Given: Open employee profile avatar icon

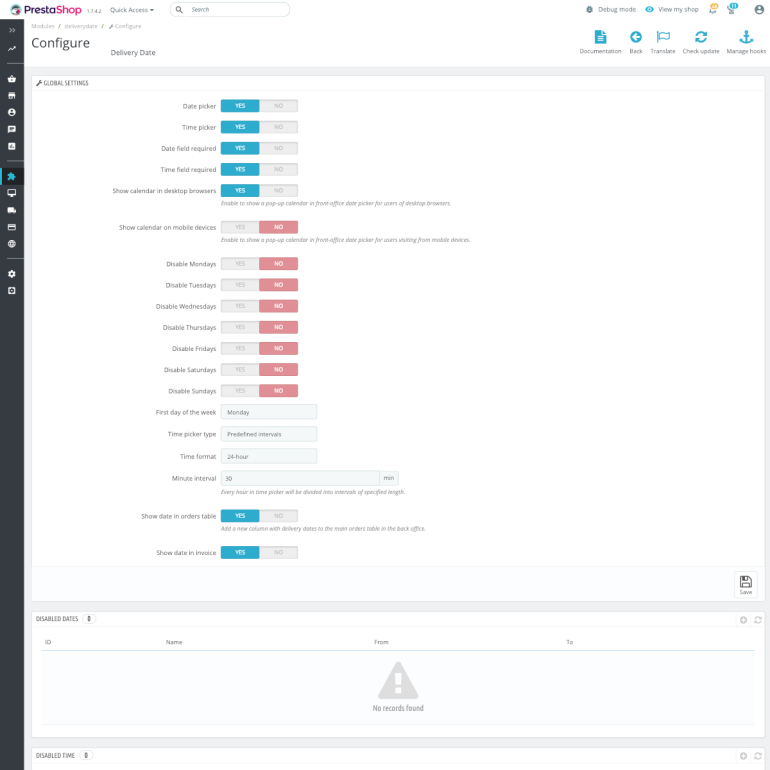Looking at the screenshot, I should [759, 9].
